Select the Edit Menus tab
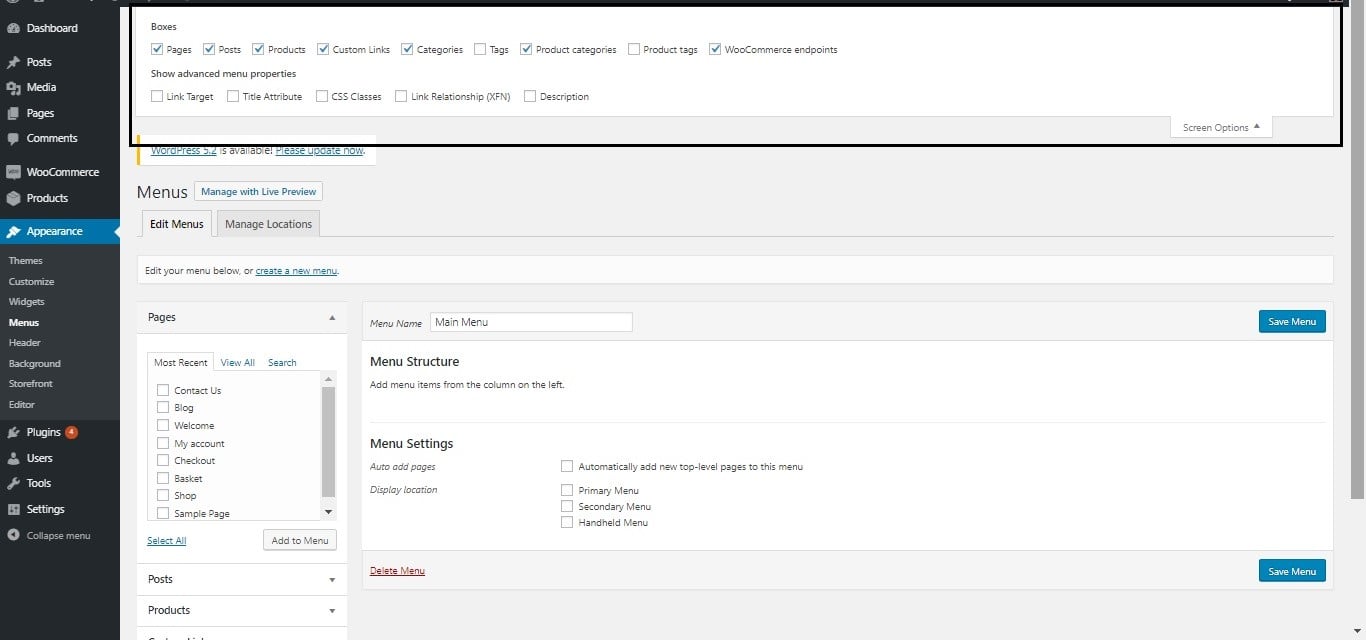The width and height of the screenshot is (1366, 640). [176, 224]
